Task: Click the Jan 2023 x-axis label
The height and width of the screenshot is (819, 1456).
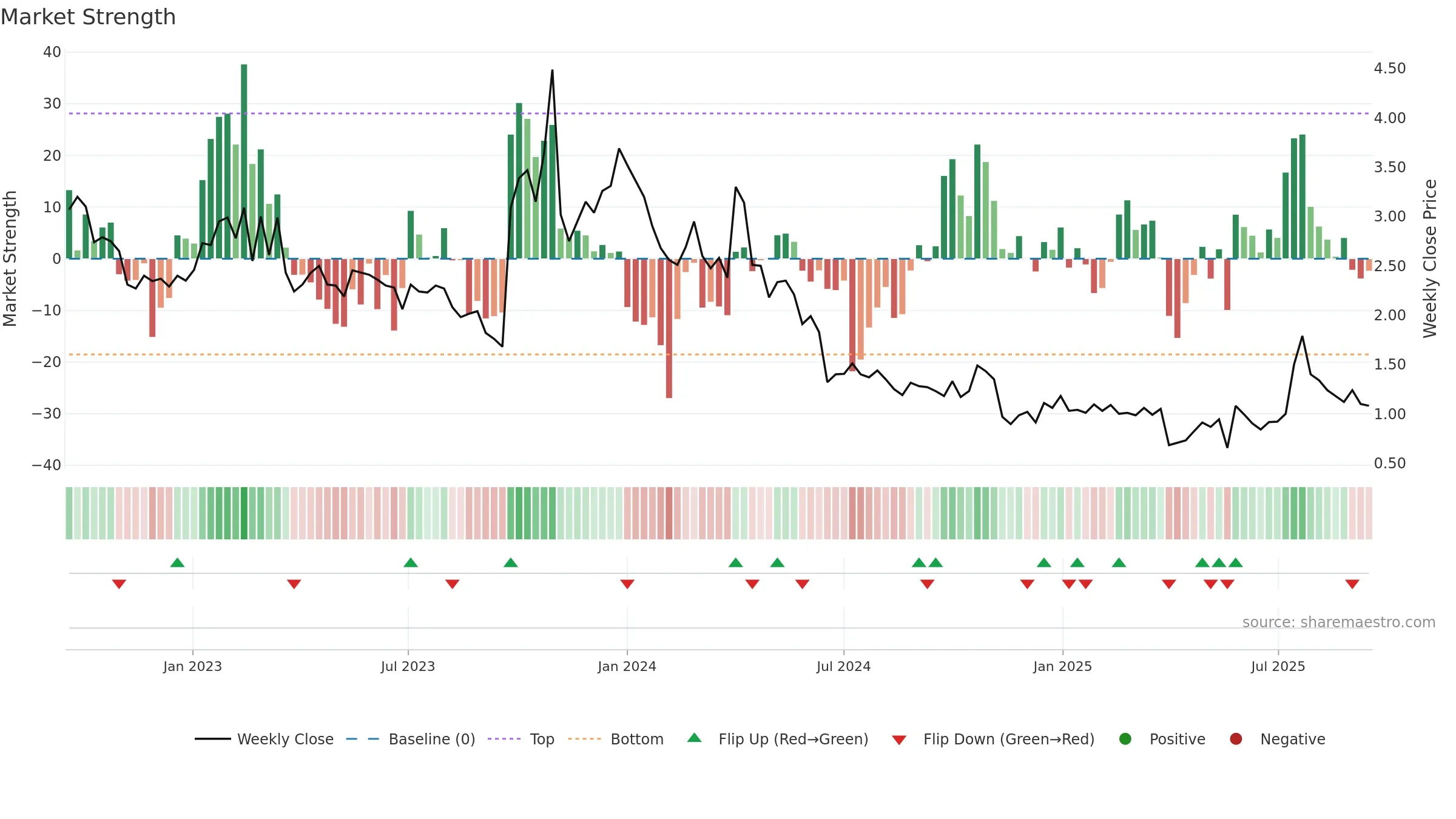Action: click(x=192, y=667)
